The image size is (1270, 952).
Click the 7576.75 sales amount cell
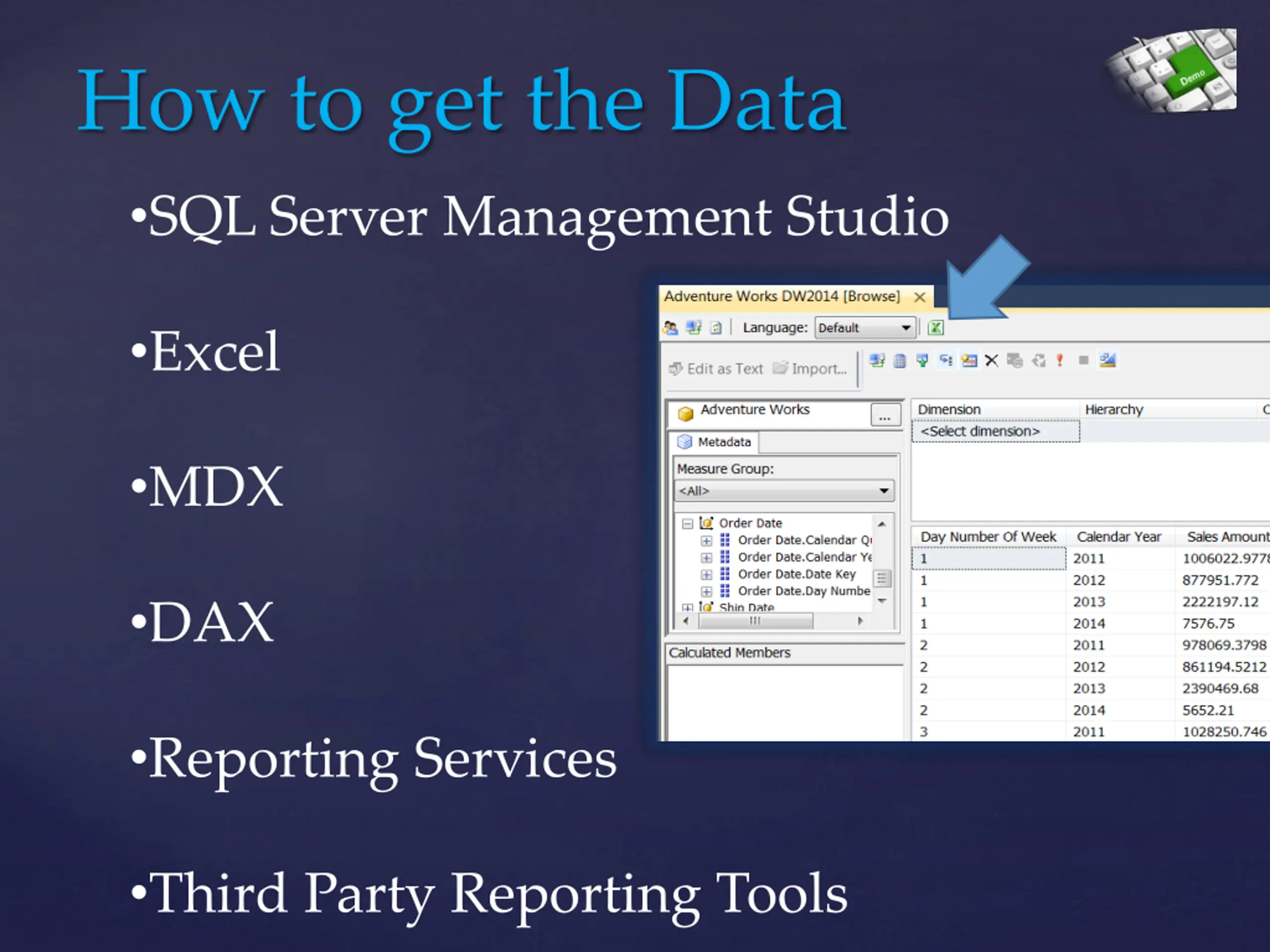point(1222,624)
